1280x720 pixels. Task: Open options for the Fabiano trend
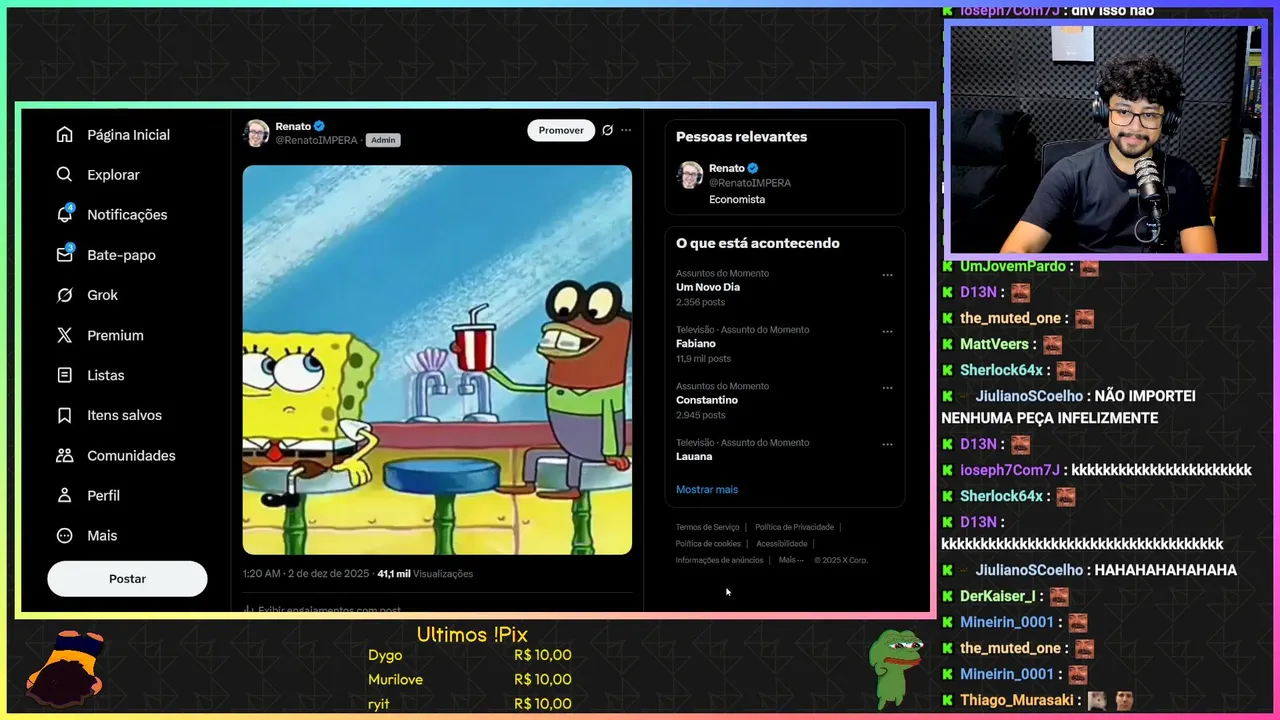click(887, 331)
